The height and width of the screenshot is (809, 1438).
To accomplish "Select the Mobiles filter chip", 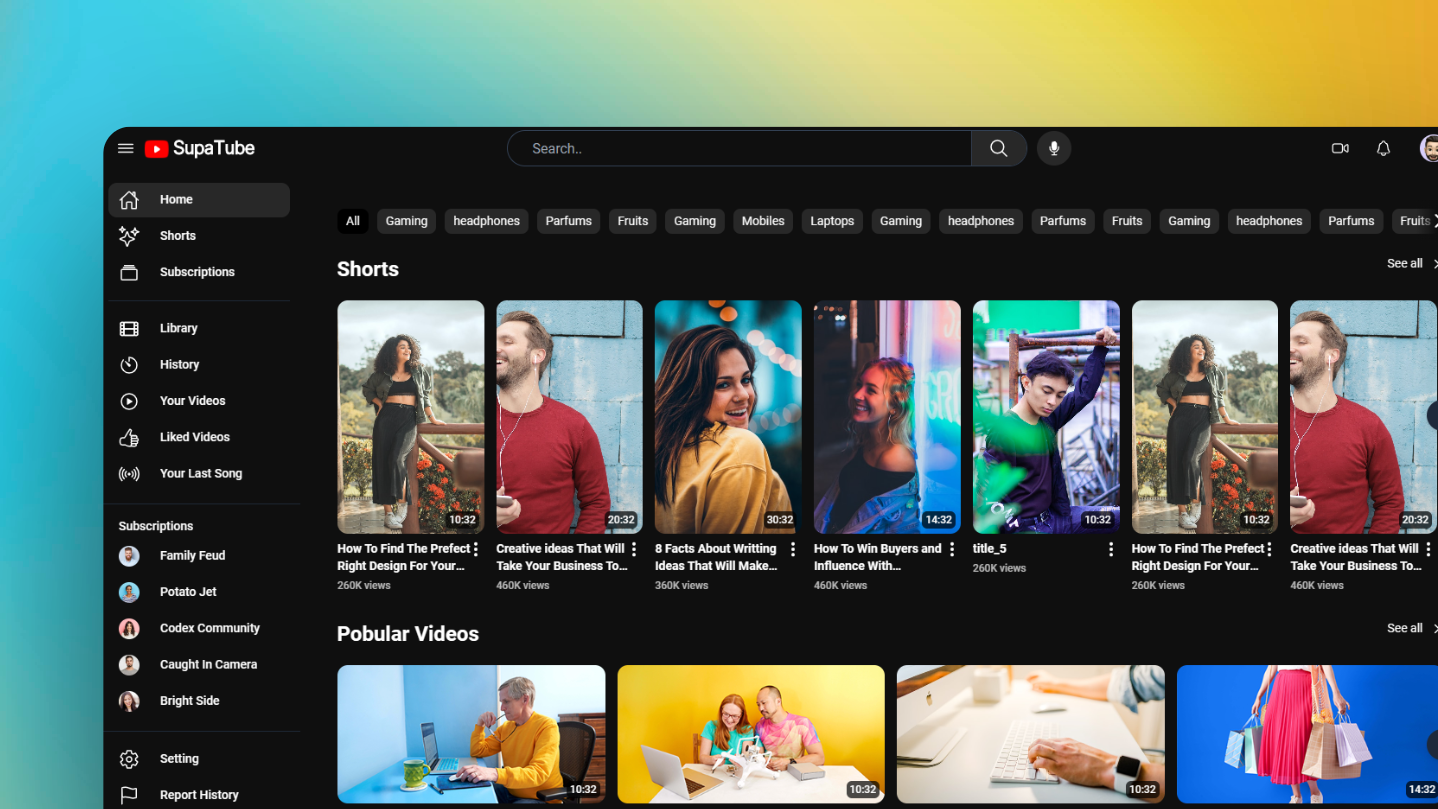I will tap(762, 221).
